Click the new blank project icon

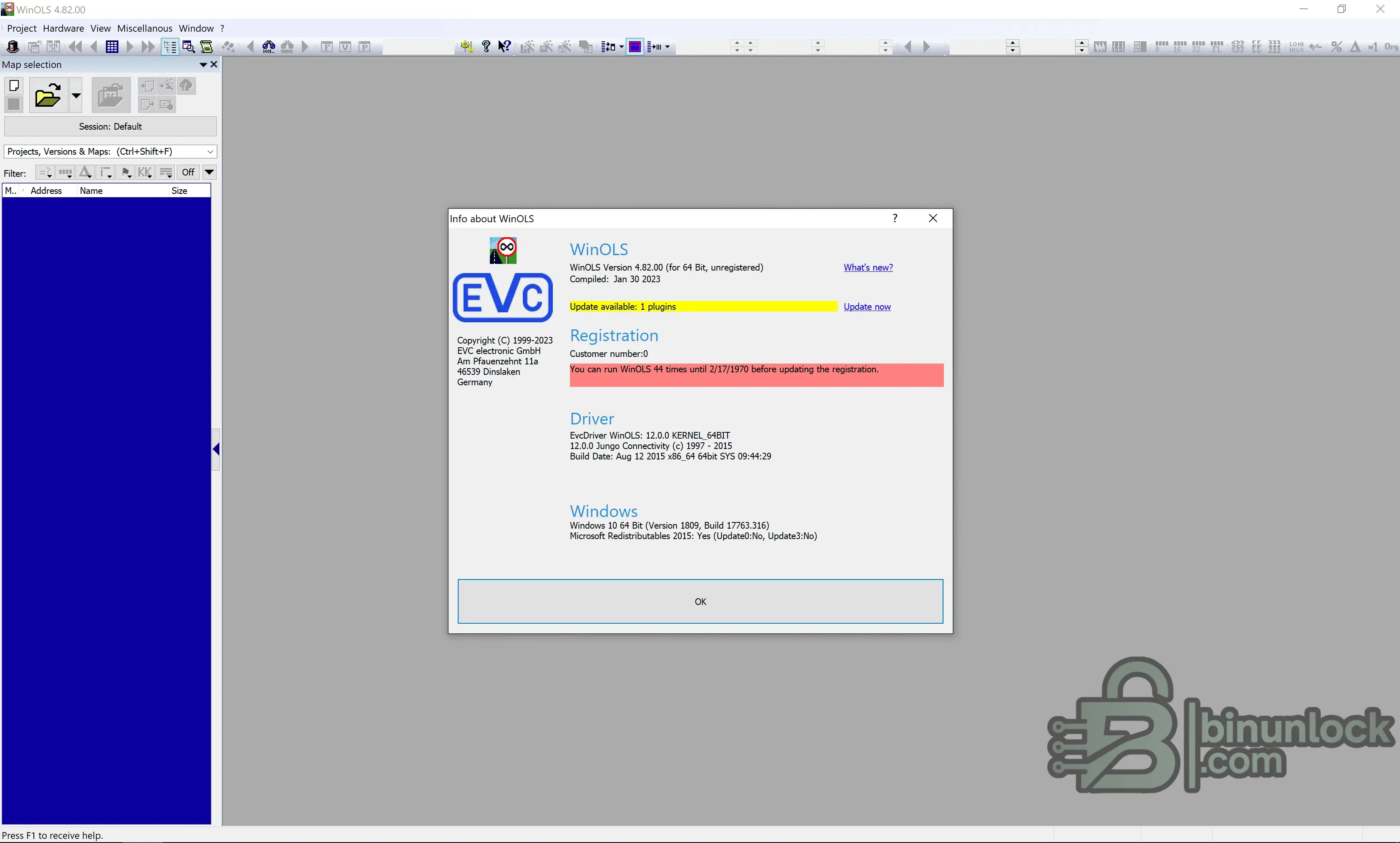pyautogui.click(x=14, y=85)
